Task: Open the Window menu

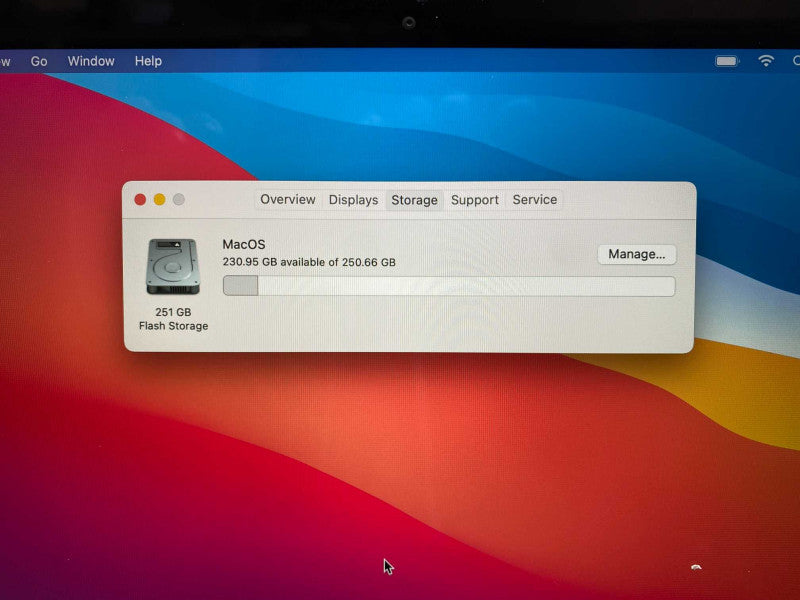Action: (x=91, y=61)
